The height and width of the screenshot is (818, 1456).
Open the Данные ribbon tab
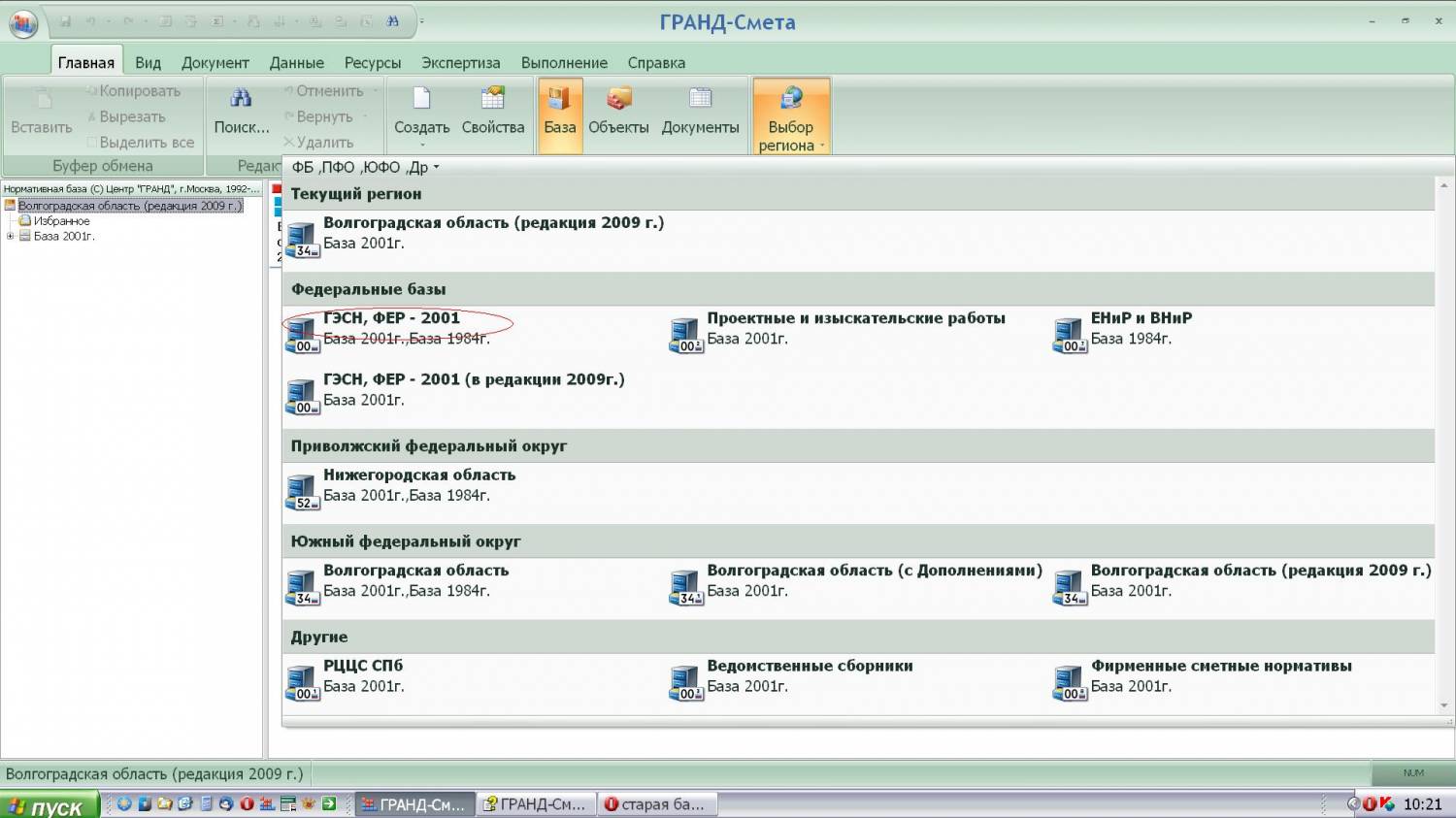[x=297, y=62]
